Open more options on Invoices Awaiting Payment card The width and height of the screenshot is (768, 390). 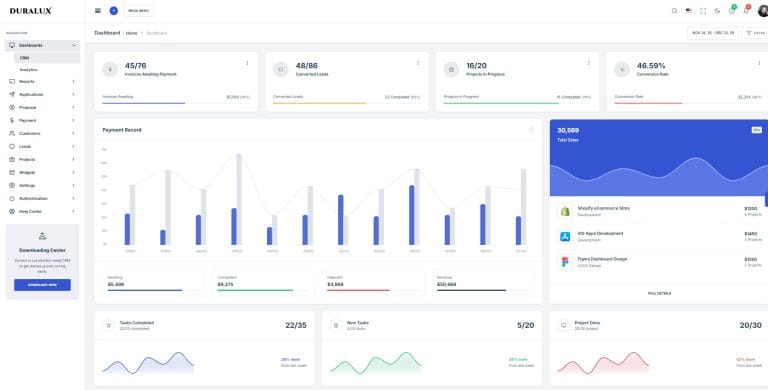[247, 63]
